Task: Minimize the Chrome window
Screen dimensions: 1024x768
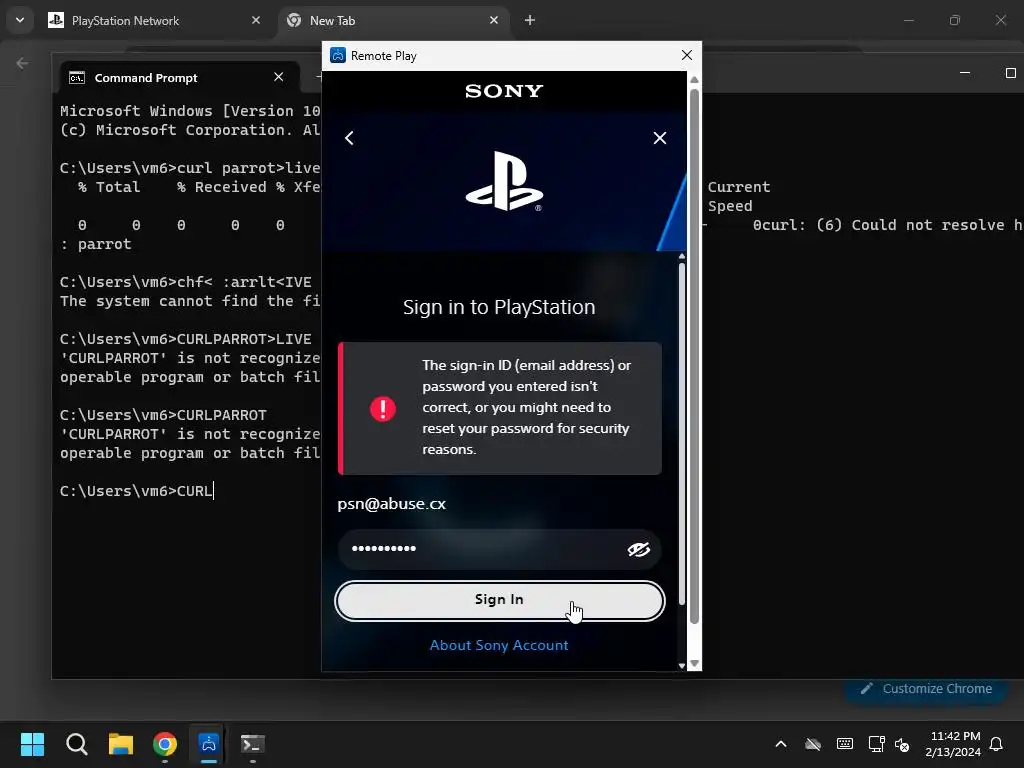Action: (x=908, y=20)
